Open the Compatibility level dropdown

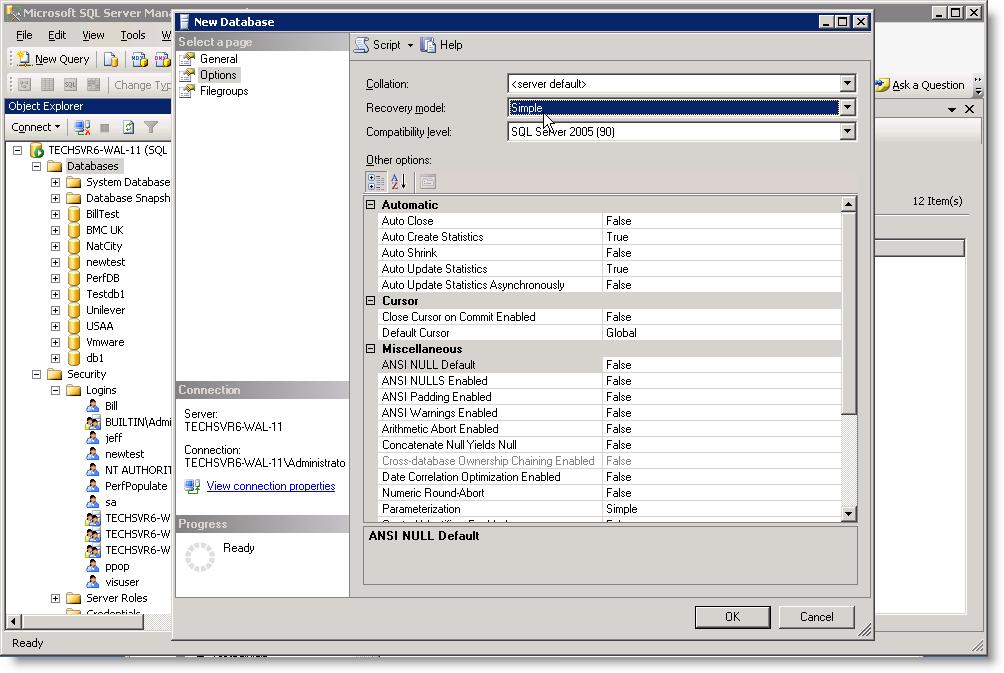pos(847,131)
